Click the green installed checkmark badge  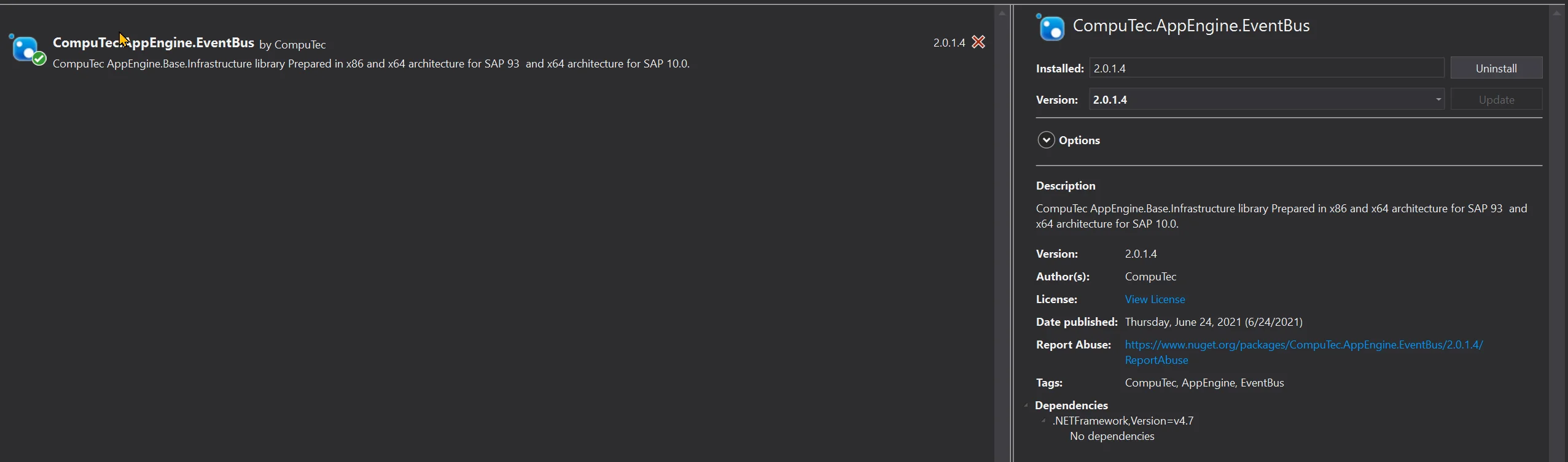[38, 59]
